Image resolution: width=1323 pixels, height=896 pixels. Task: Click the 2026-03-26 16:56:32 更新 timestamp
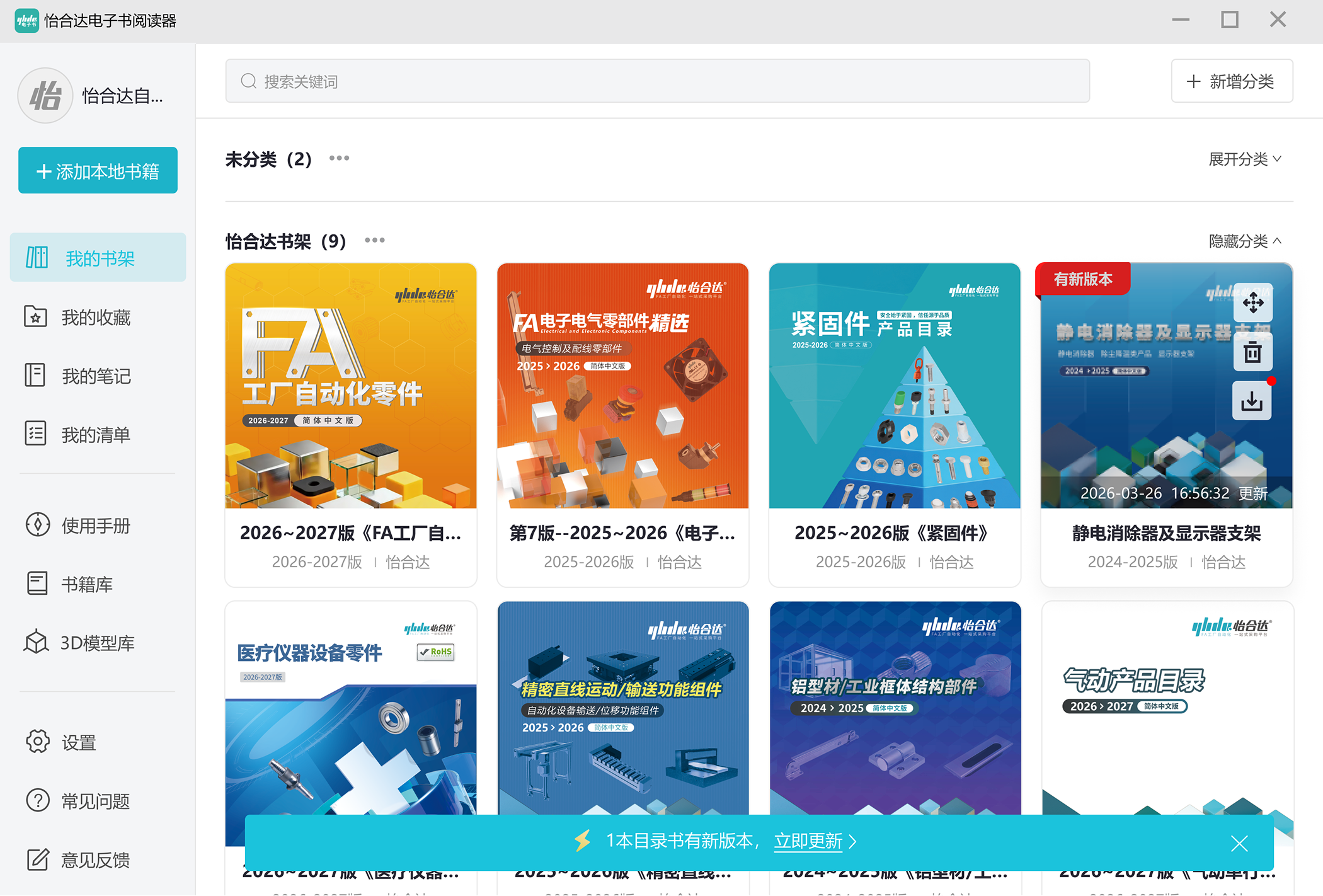tap(1174, 493)
